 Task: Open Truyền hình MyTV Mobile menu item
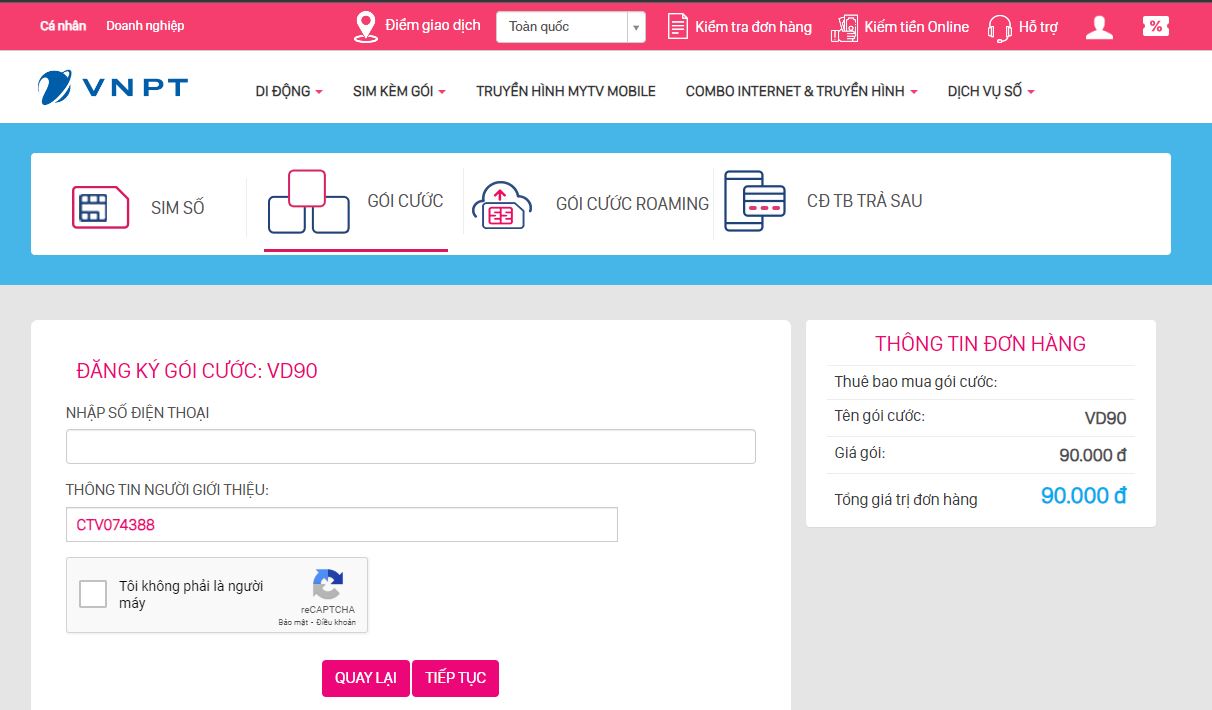565,91
